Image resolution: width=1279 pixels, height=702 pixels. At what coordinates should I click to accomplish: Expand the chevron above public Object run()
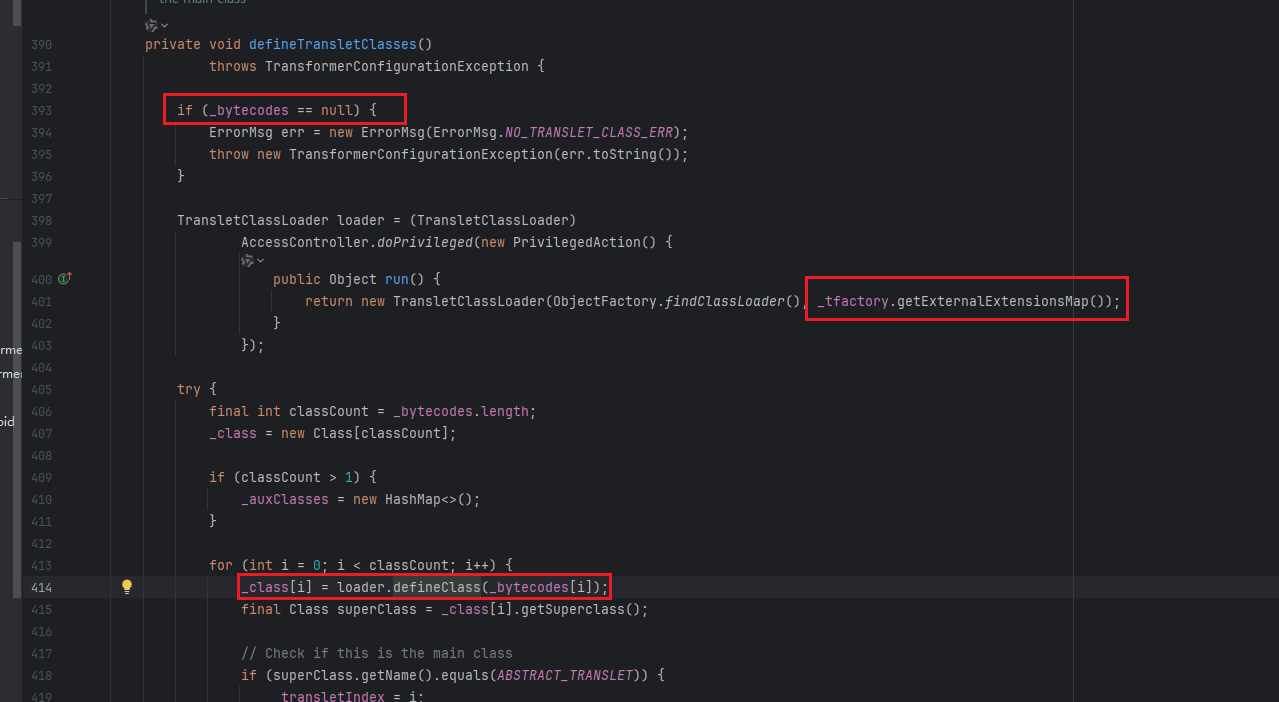point(261,260)
